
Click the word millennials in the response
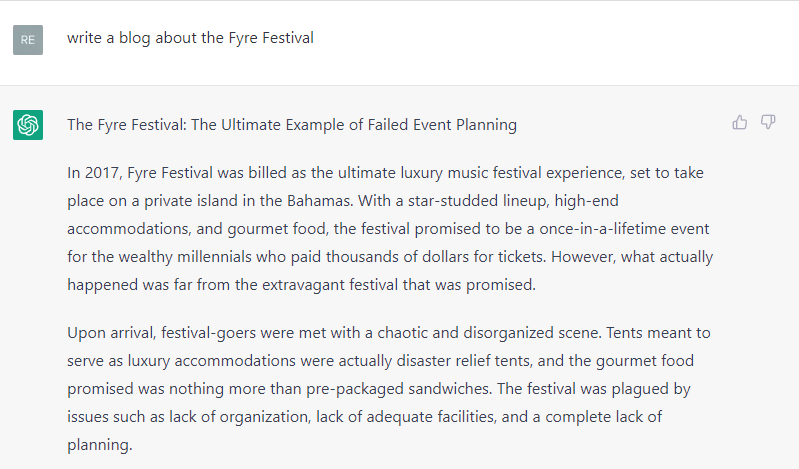point(214,256)
